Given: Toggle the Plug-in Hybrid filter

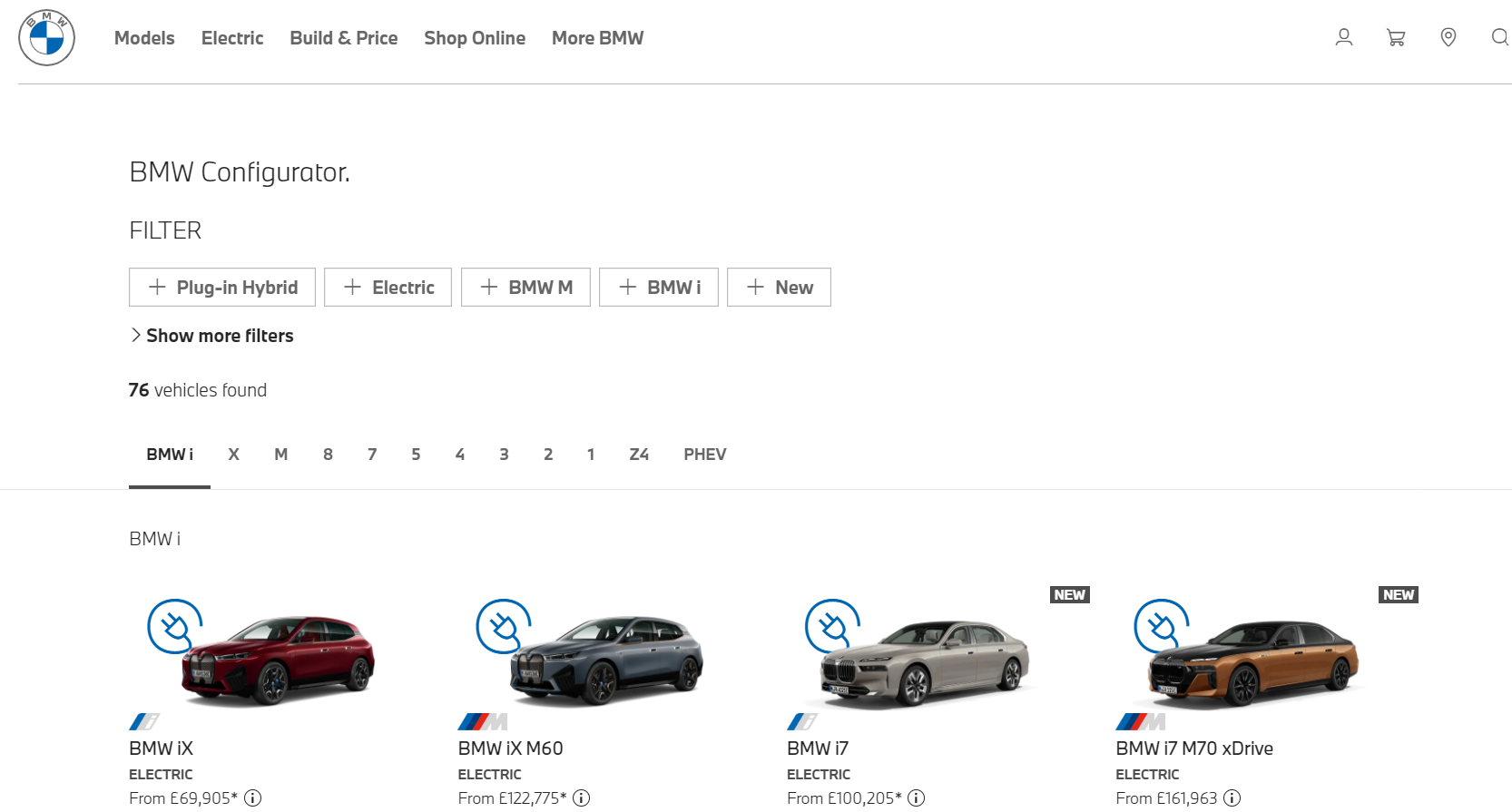Looking at the screenshot, I should click(222, 288).
